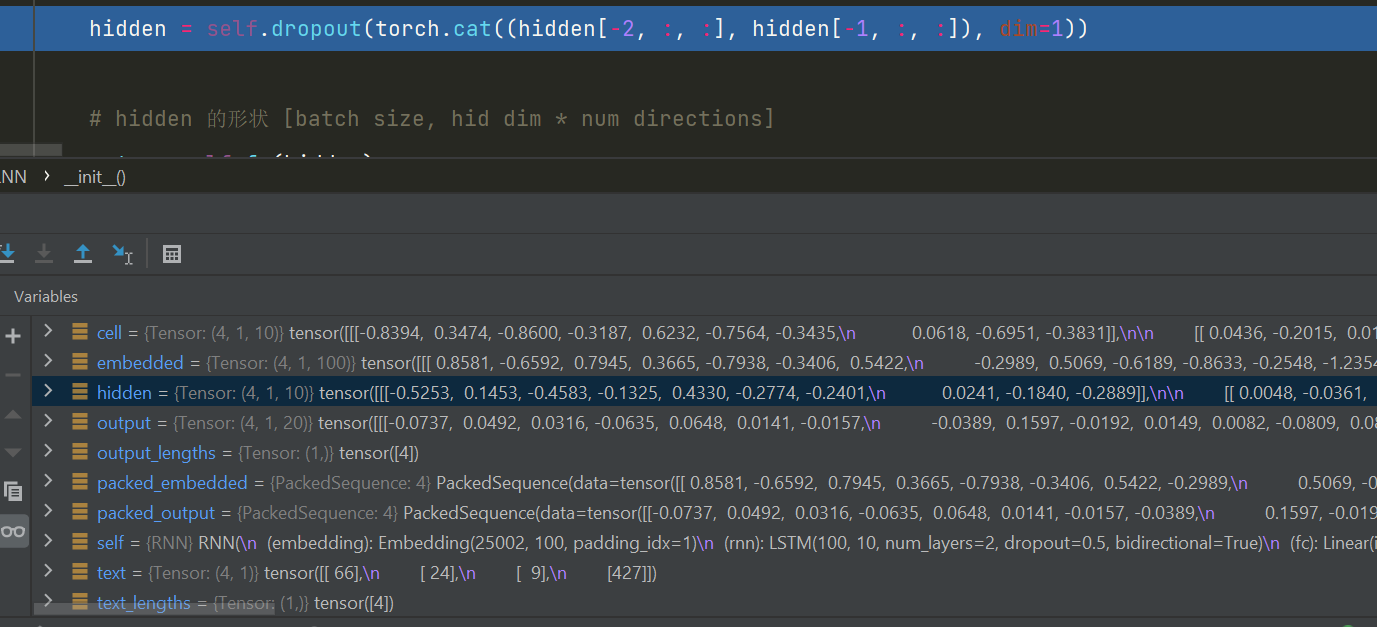
Task: Click torch.cat in the highlighted code line
Action: (x=433, y=29)
